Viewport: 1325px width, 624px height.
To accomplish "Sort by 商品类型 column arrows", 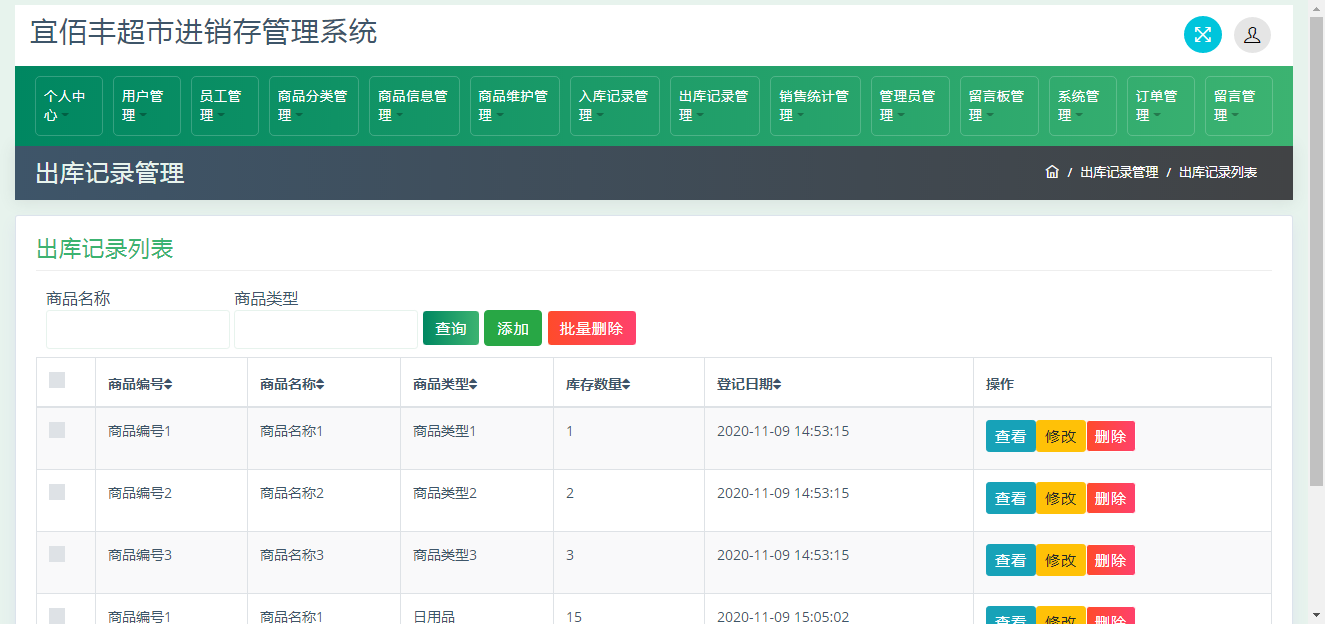I will (x=473, y=385).
